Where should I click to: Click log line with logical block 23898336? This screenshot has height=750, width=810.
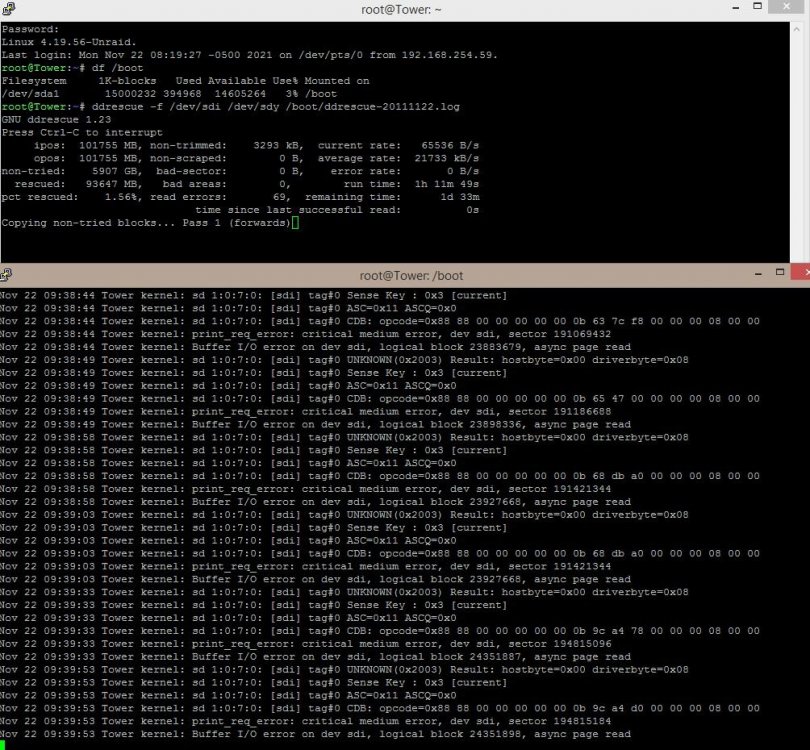(315, 424)
